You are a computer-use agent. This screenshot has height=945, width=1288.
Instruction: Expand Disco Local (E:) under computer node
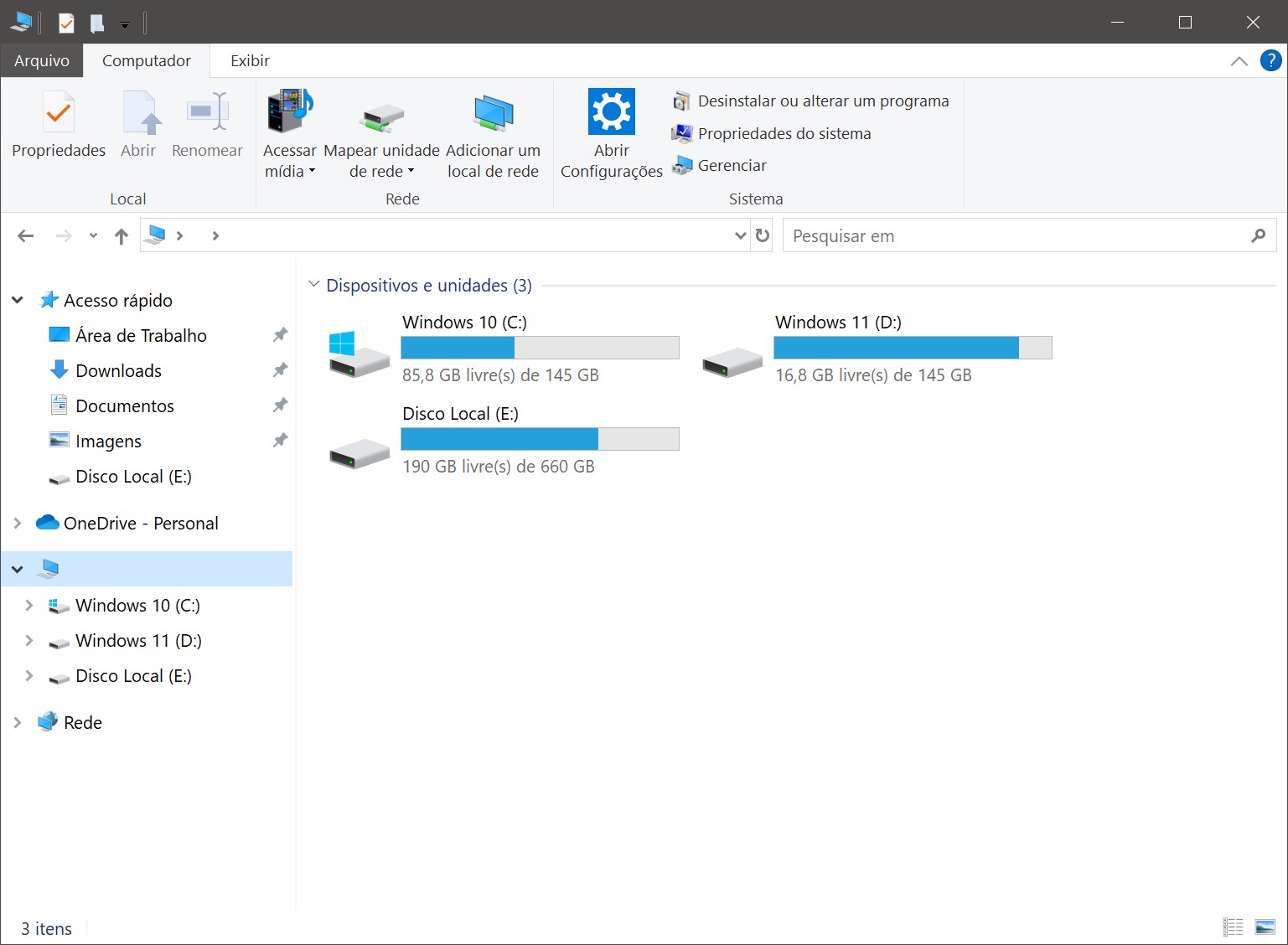click(x=29, y=675)
